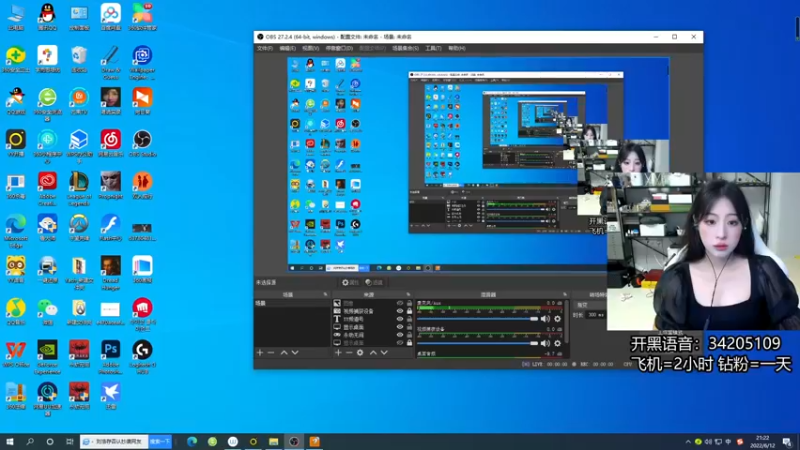The width and height of the screenshot is (800, 450).
Task: Move the scene down in the Scenes panel
Action: click(295, 353)
